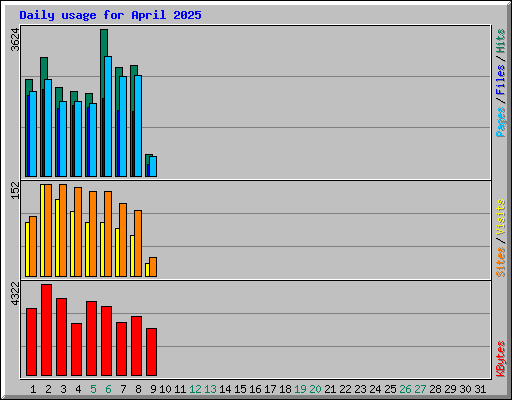Click day label 29 on x-axis

coord(450,389)
